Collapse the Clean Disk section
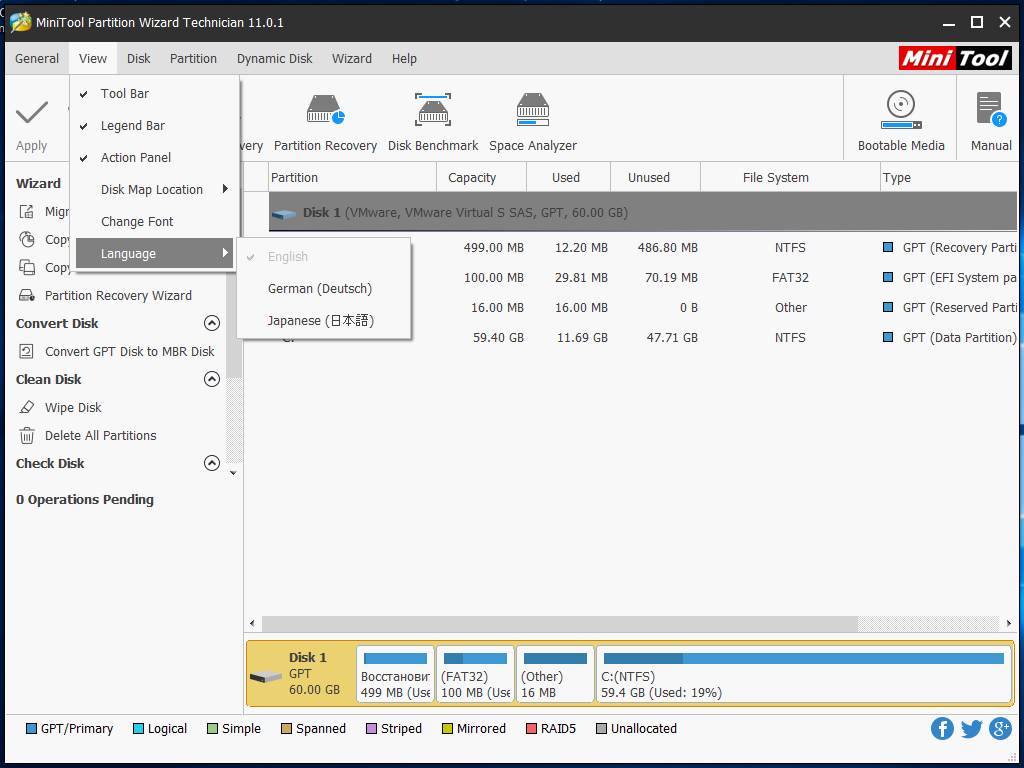1024x768 pixels. (212, 379)
